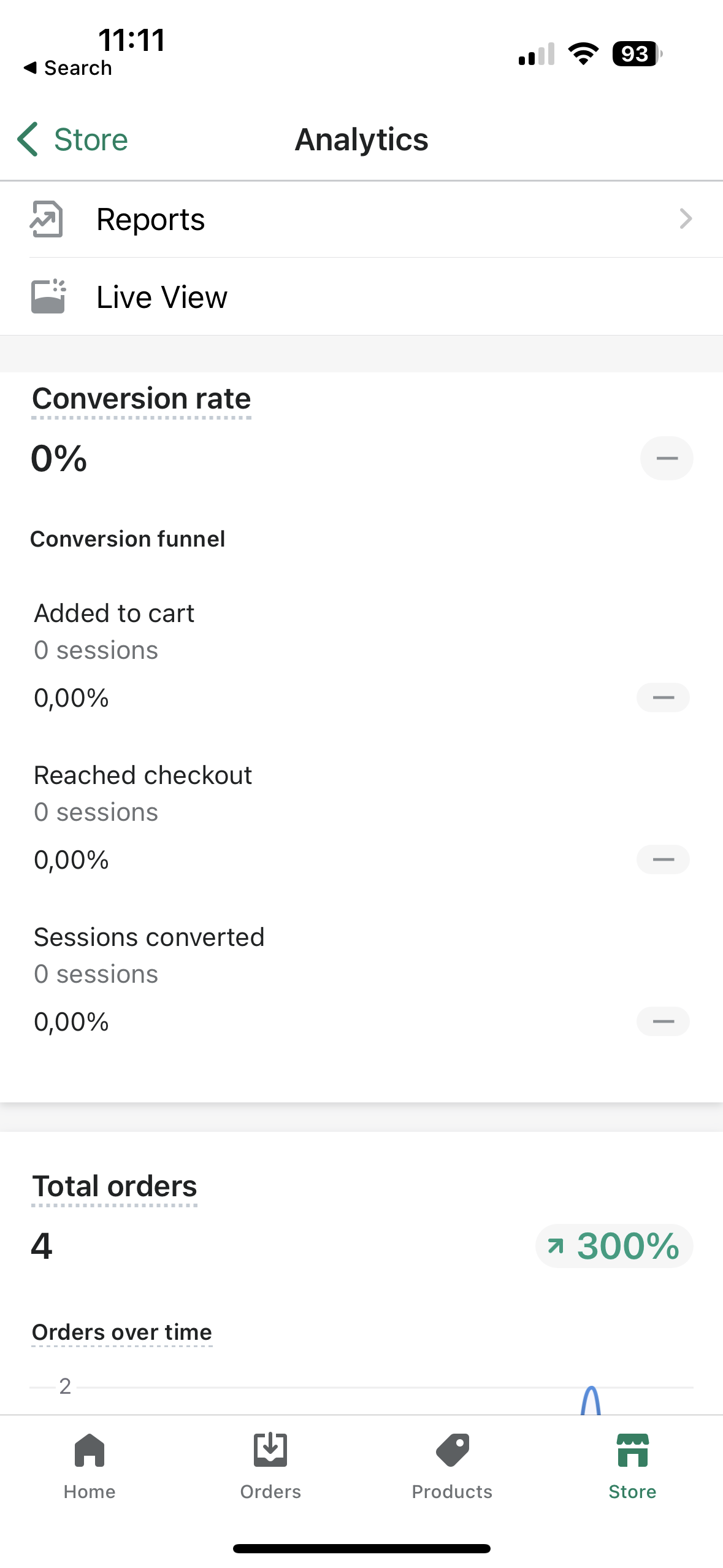Image resolution: width=723 pixels, height=1568 pixels.
Task: Tap the orders chart line peak
Action: pyautogui.click(x=591, y=1394)
